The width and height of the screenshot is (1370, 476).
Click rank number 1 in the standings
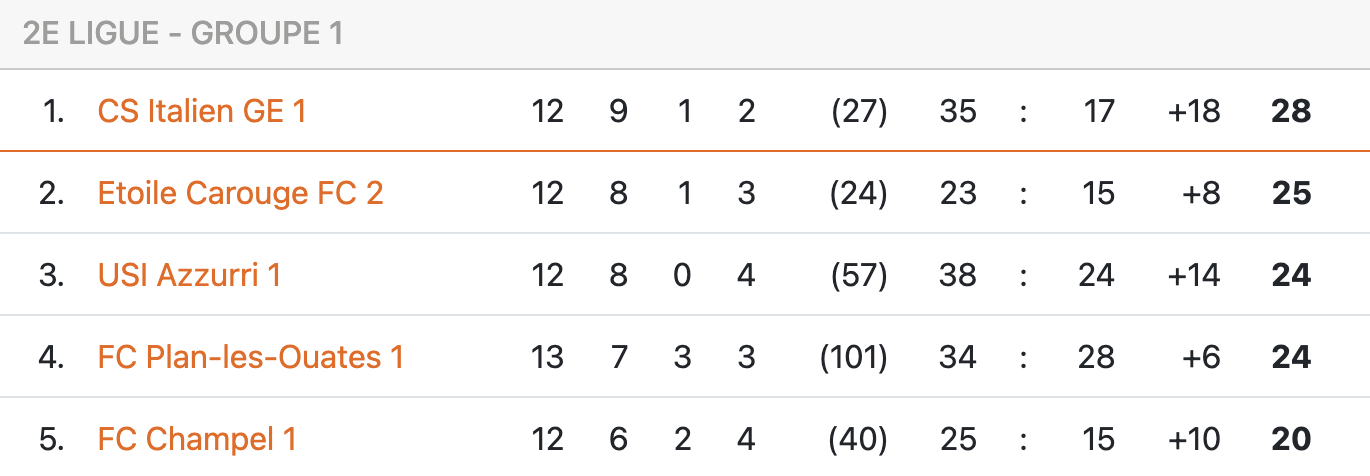pos(53,111)
